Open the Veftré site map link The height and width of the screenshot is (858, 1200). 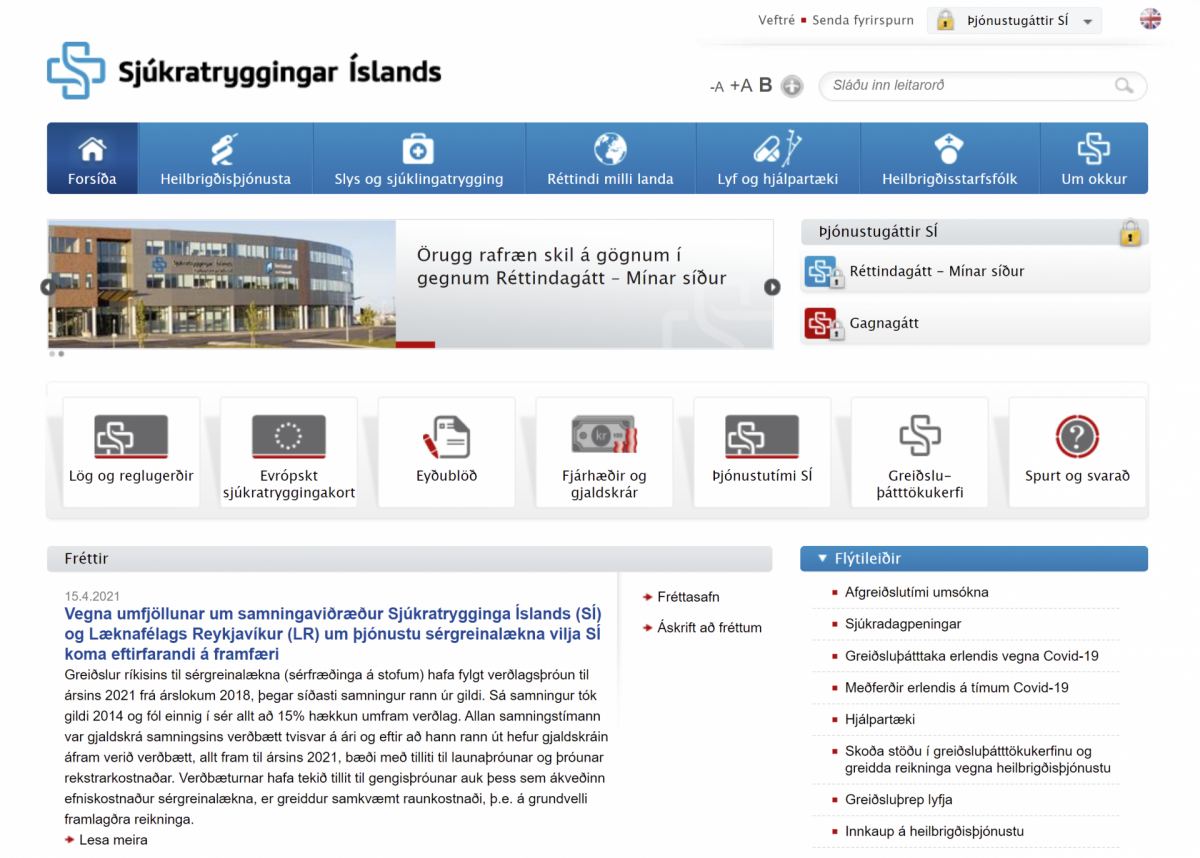tap(777, 20)
